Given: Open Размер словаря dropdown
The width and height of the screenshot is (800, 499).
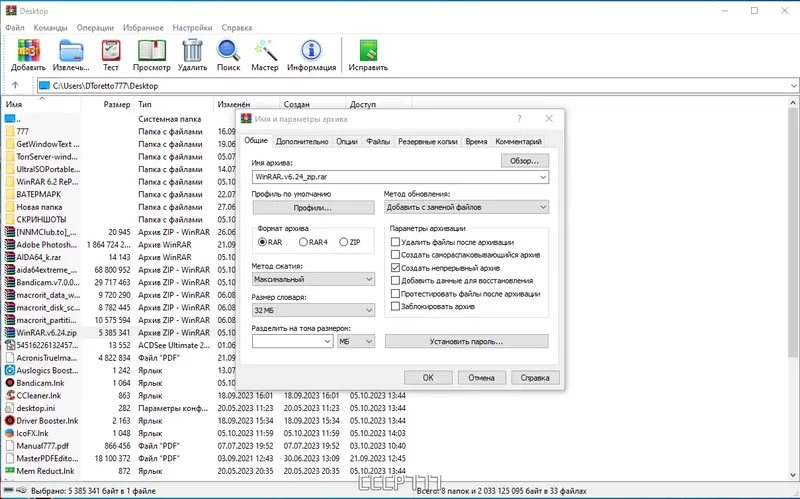Looking at the screenshot, I should (313, 310).
